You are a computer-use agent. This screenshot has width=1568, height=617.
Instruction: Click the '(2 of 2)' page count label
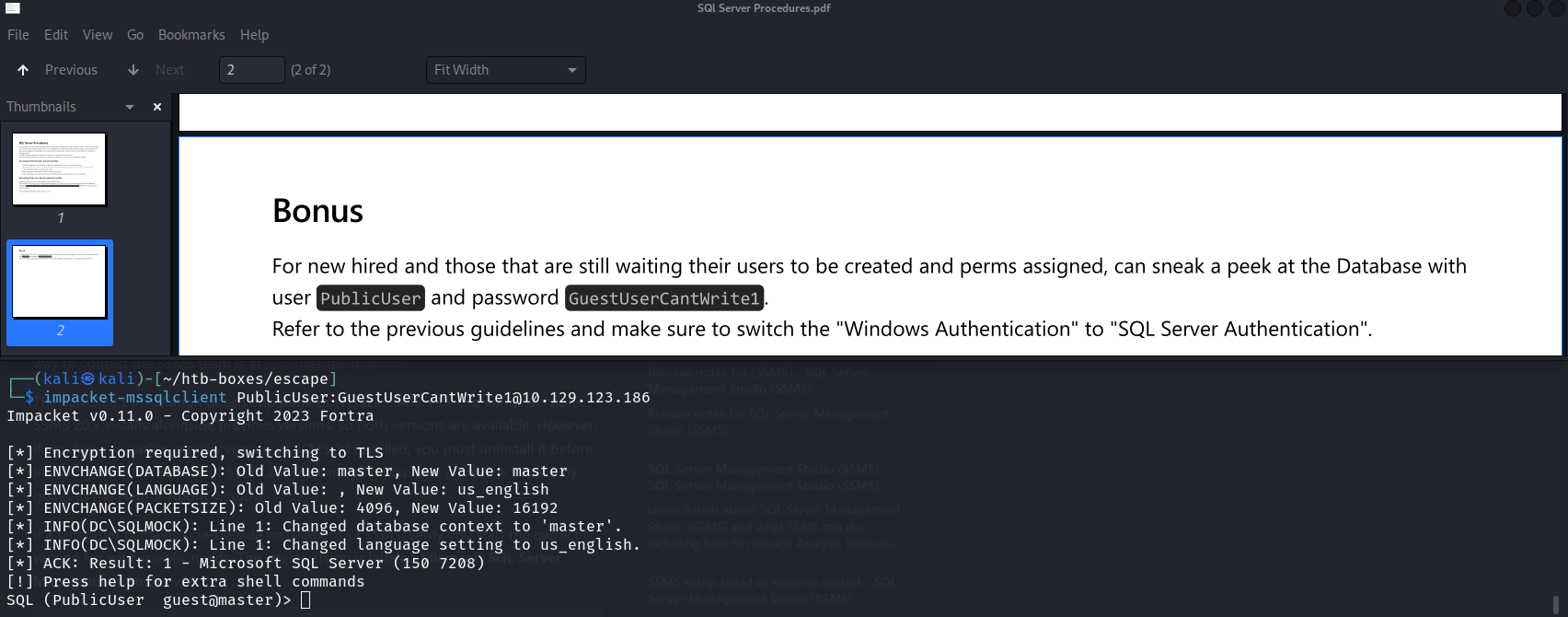[311, 70]
